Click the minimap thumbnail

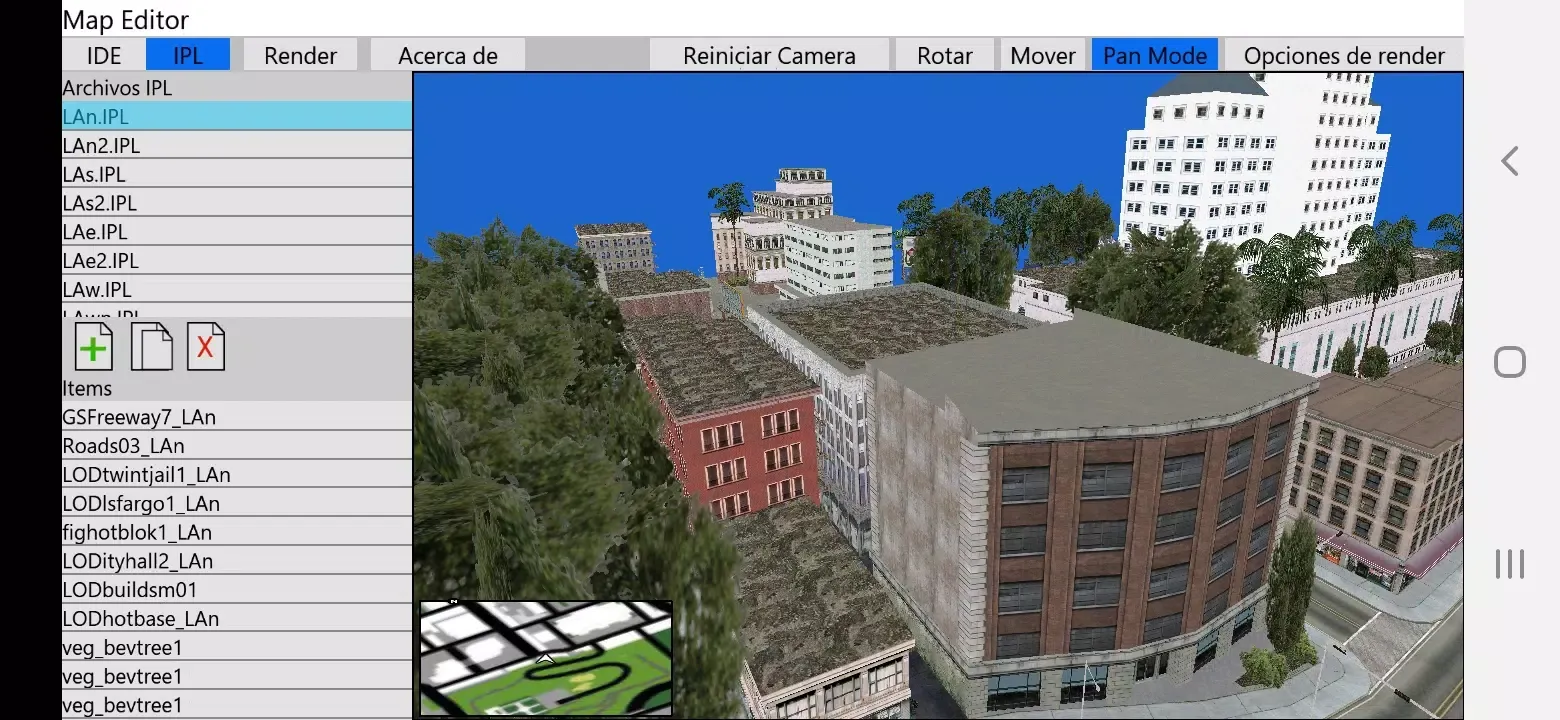click(x=546, y=657)
